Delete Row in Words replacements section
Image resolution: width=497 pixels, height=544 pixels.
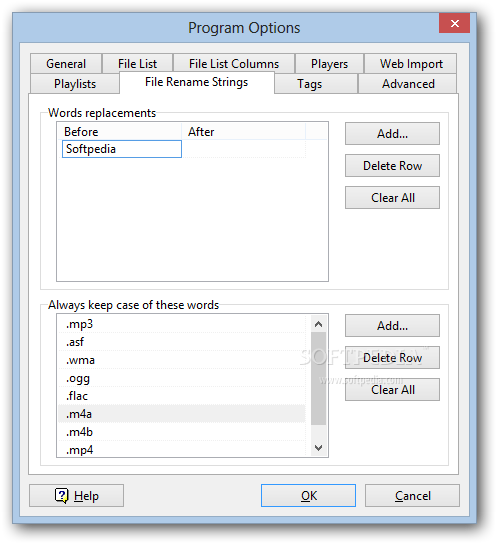pyautogui.click(x=392, y=165)
